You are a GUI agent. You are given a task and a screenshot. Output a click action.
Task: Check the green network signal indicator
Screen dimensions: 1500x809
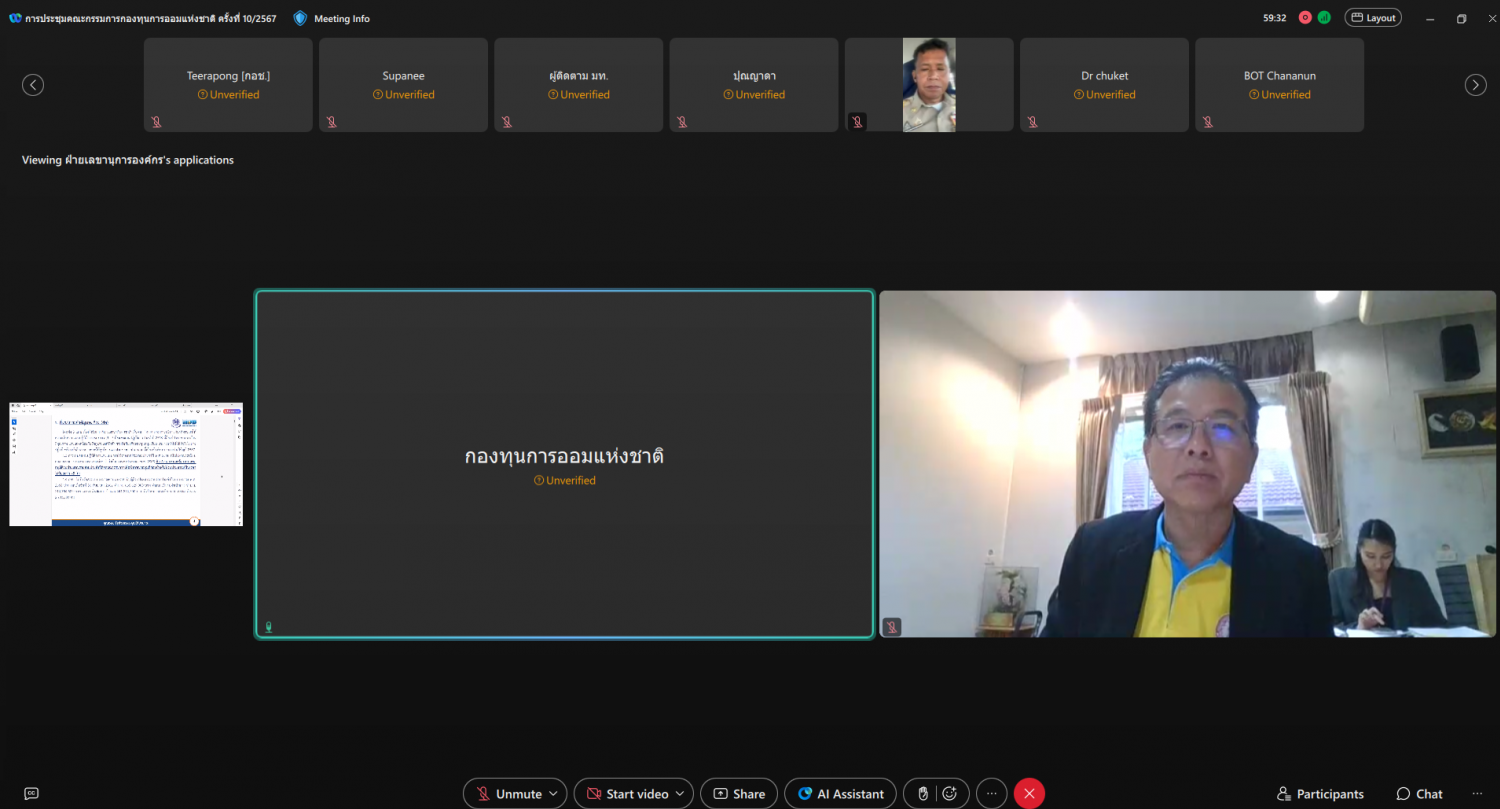[1324, 17]
